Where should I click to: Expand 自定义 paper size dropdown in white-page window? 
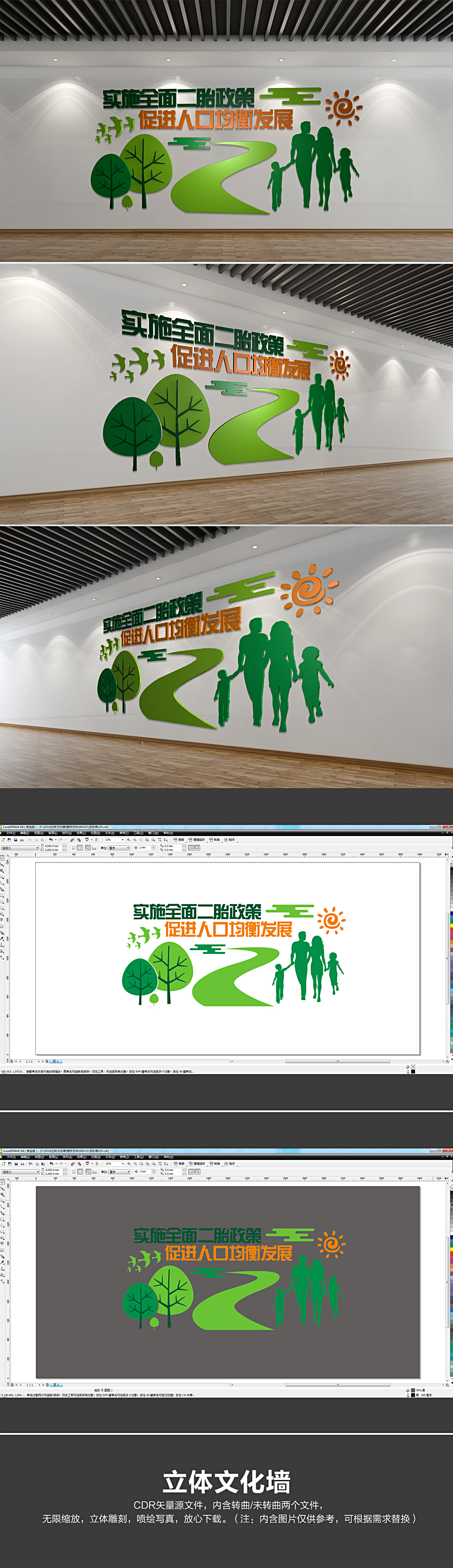(37, 848)
